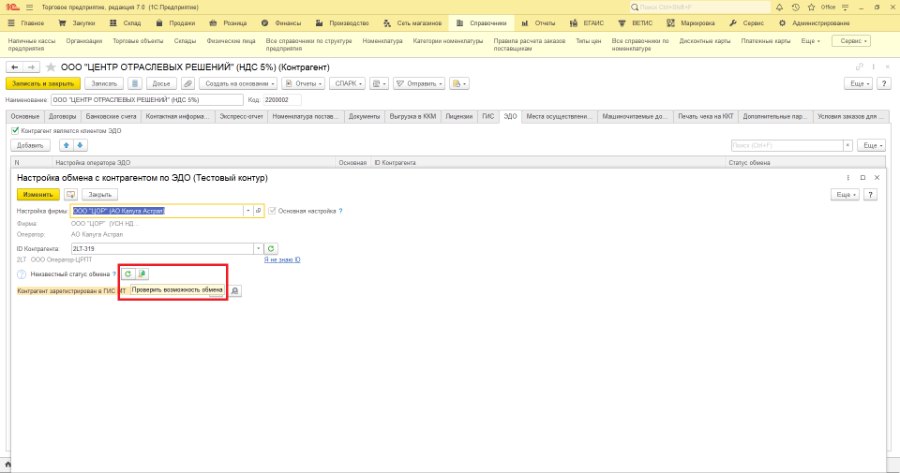Open history clock icon
900x473 pixels.
[x=795, y=7]
